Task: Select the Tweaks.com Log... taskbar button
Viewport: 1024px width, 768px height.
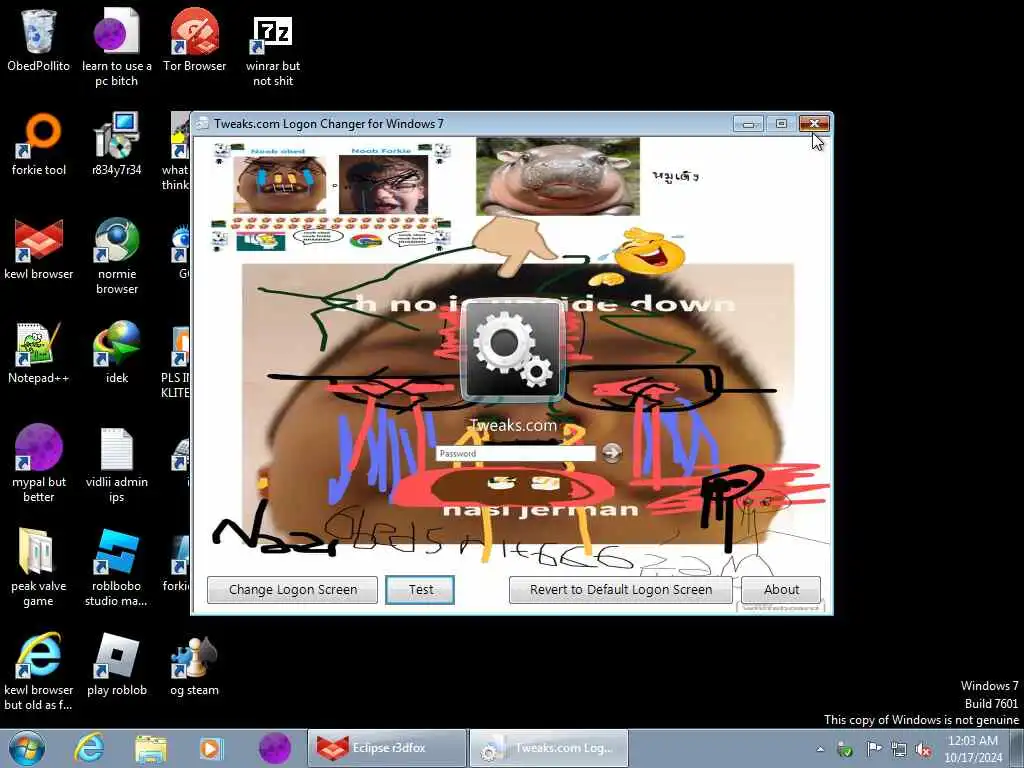Action: point(549,748)
